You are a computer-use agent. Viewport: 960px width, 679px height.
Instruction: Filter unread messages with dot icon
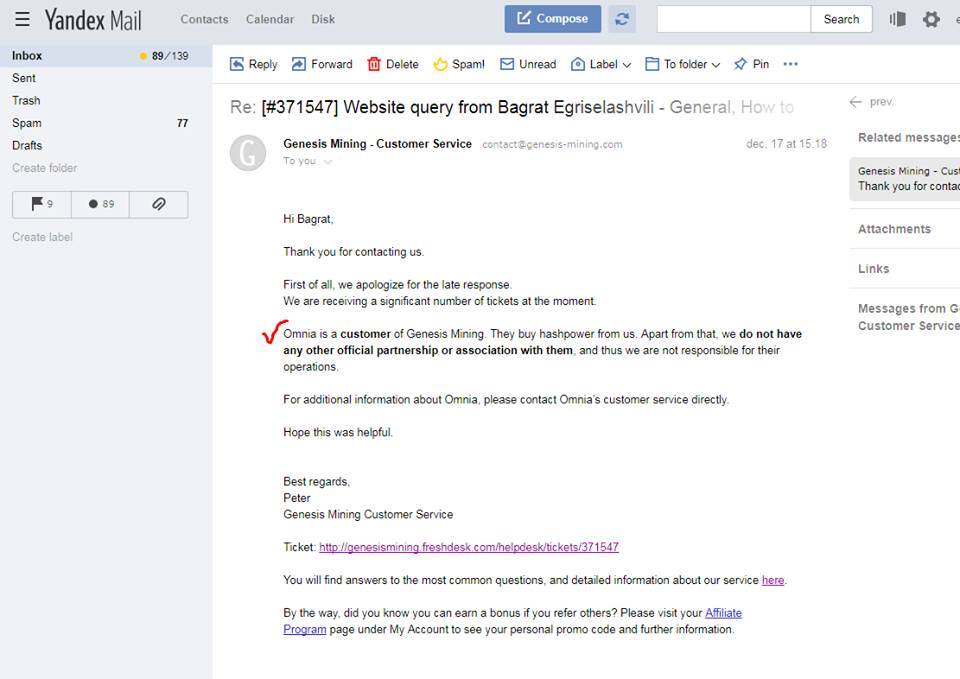(100, 204)
